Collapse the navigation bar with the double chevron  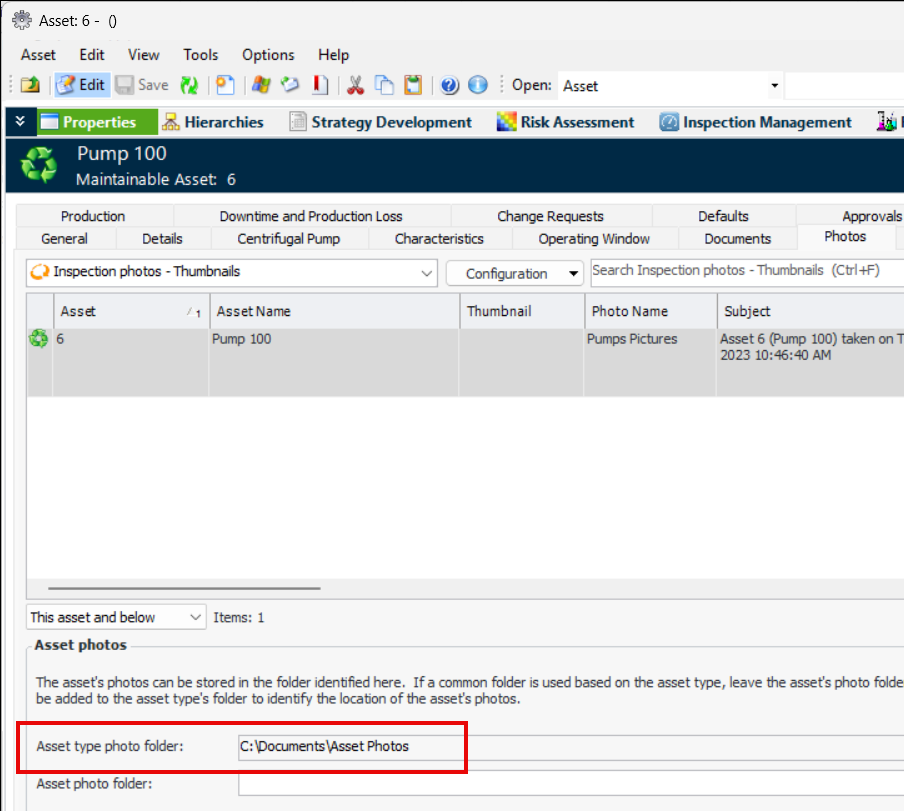(19, 122)
